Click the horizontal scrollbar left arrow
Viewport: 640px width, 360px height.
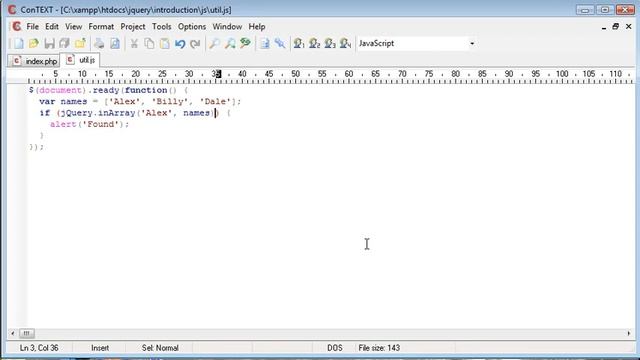point(13,333)
